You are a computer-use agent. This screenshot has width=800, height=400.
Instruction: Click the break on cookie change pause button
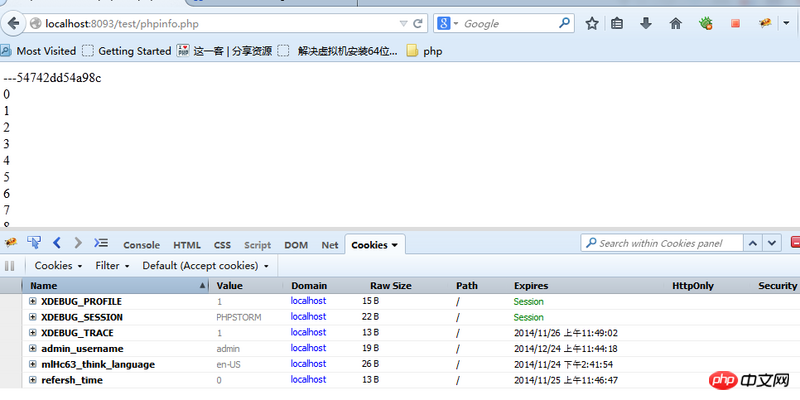[x=11, y=266]
